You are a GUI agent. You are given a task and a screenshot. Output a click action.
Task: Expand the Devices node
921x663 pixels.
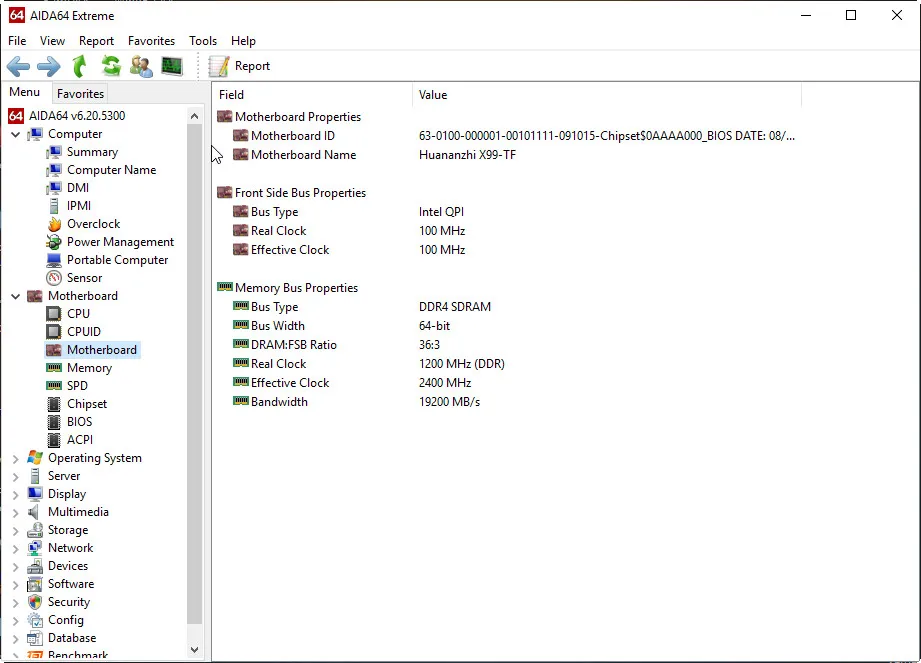click(x=16, y=567)
